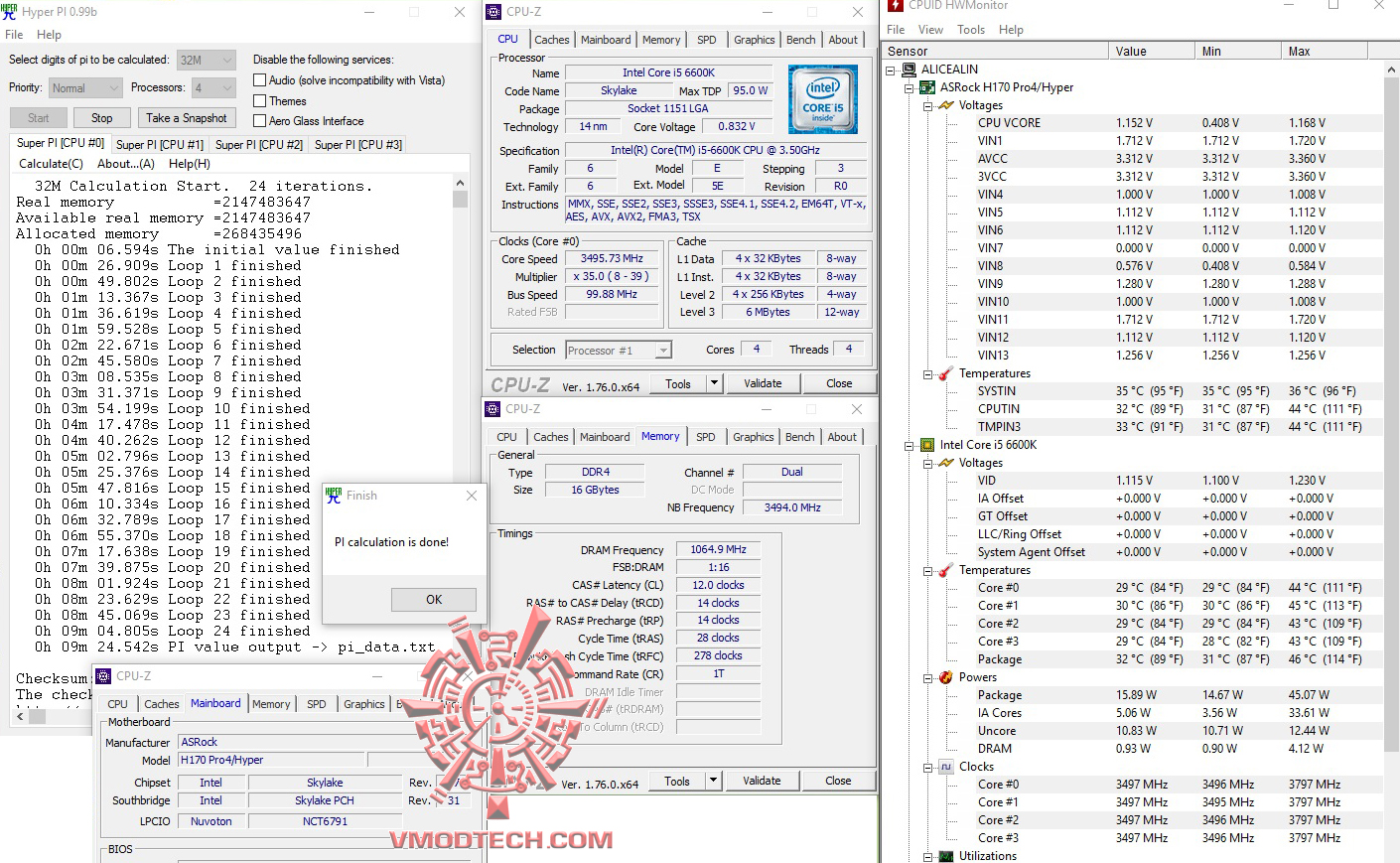Click the Name field showing Intel Core i5 6600K
The image size is (1400, 863).
click(x=669, y=72)
